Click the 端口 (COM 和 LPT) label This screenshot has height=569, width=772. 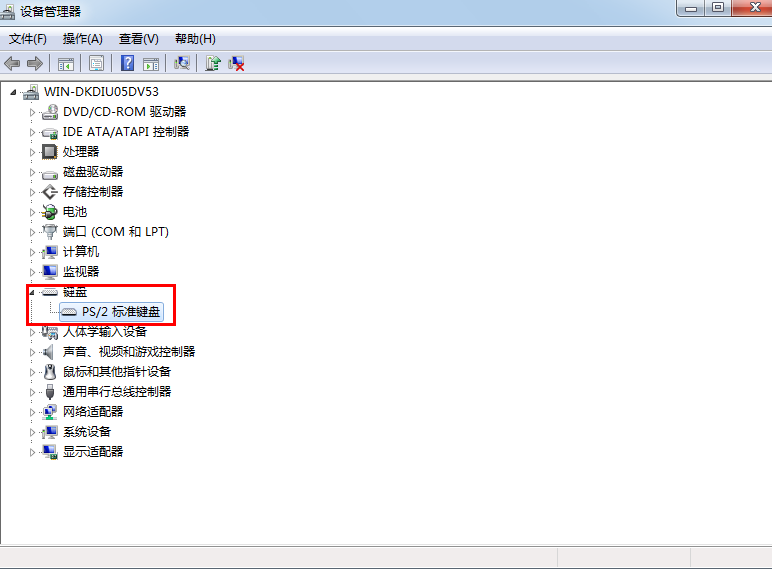click(x=116, y=232)
